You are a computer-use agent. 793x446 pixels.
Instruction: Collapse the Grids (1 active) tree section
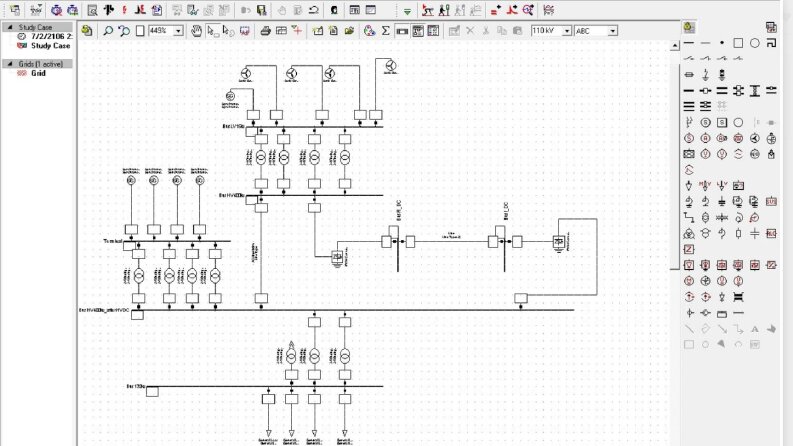click(x=10, y=64)
